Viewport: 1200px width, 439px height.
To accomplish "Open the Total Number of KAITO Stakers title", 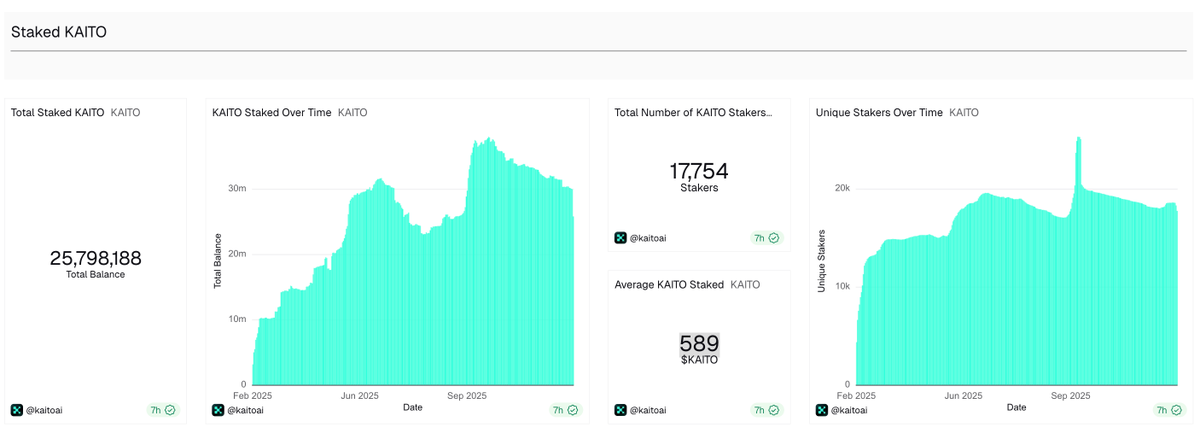I will (x=693, y=113).
